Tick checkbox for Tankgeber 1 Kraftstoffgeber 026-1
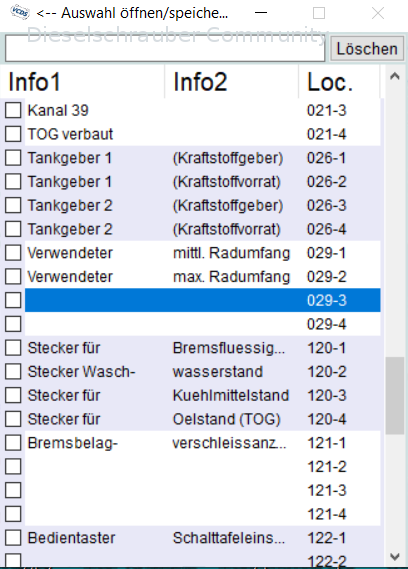This screenshot has width=408, height=569. (x=13, y=158)
